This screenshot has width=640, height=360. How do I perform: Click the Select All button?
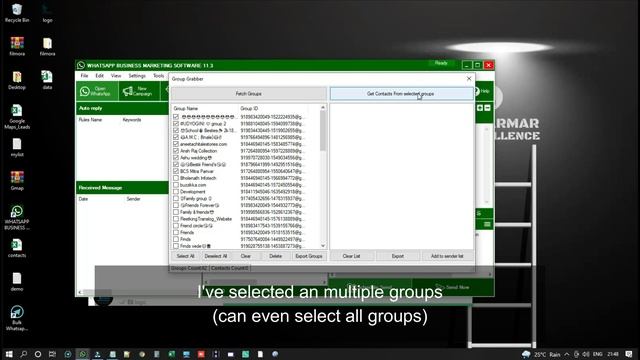tap(185, 256)
